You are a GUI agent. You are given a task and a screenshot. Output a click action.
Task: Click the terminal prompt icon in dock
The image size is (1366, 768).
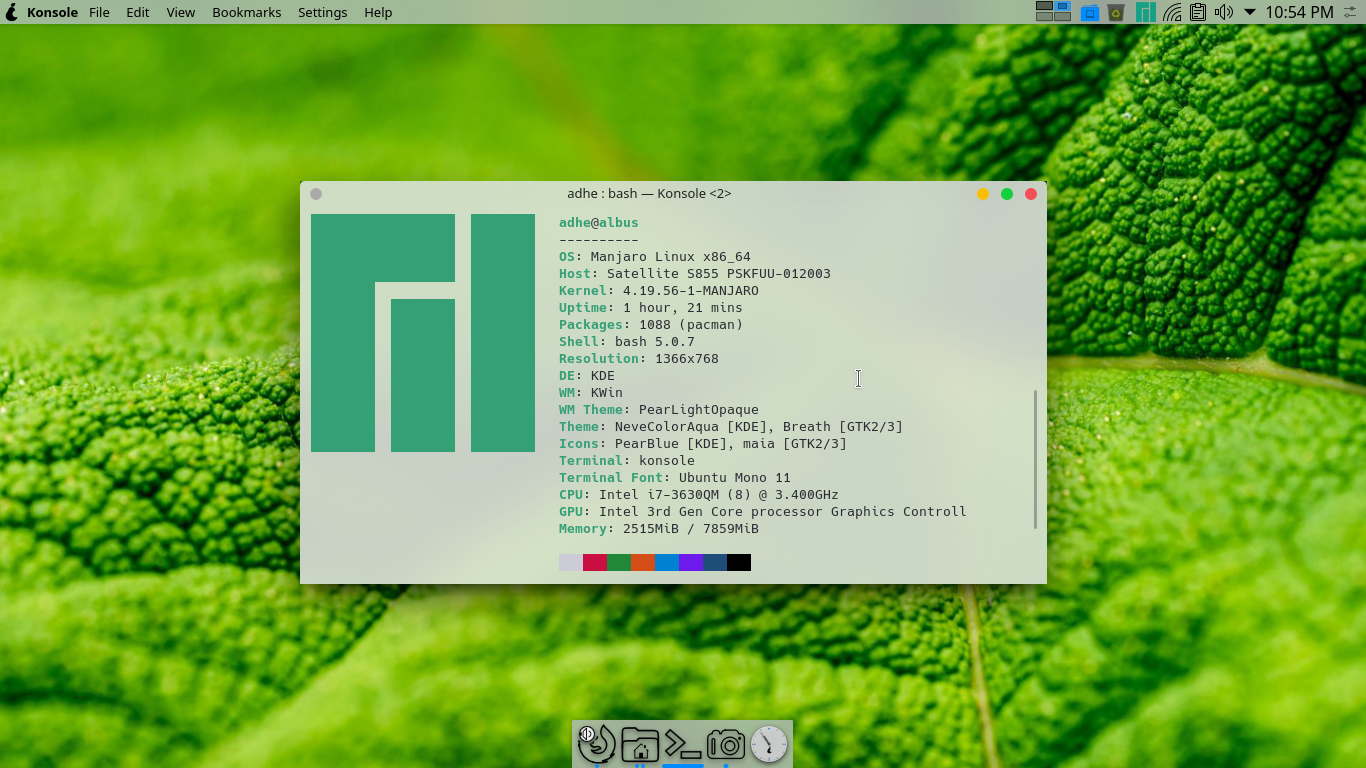point(683,745)
